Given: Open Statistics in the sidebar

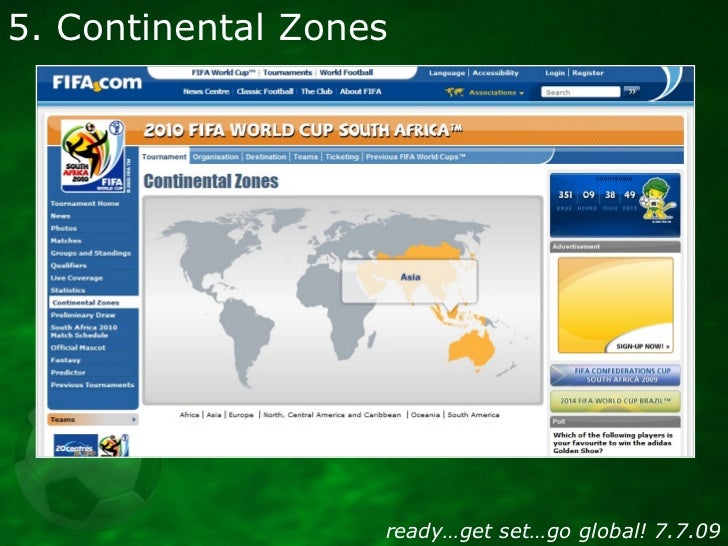Looking at the screenshot, I should pyautogui.click(x=68, y=290).
